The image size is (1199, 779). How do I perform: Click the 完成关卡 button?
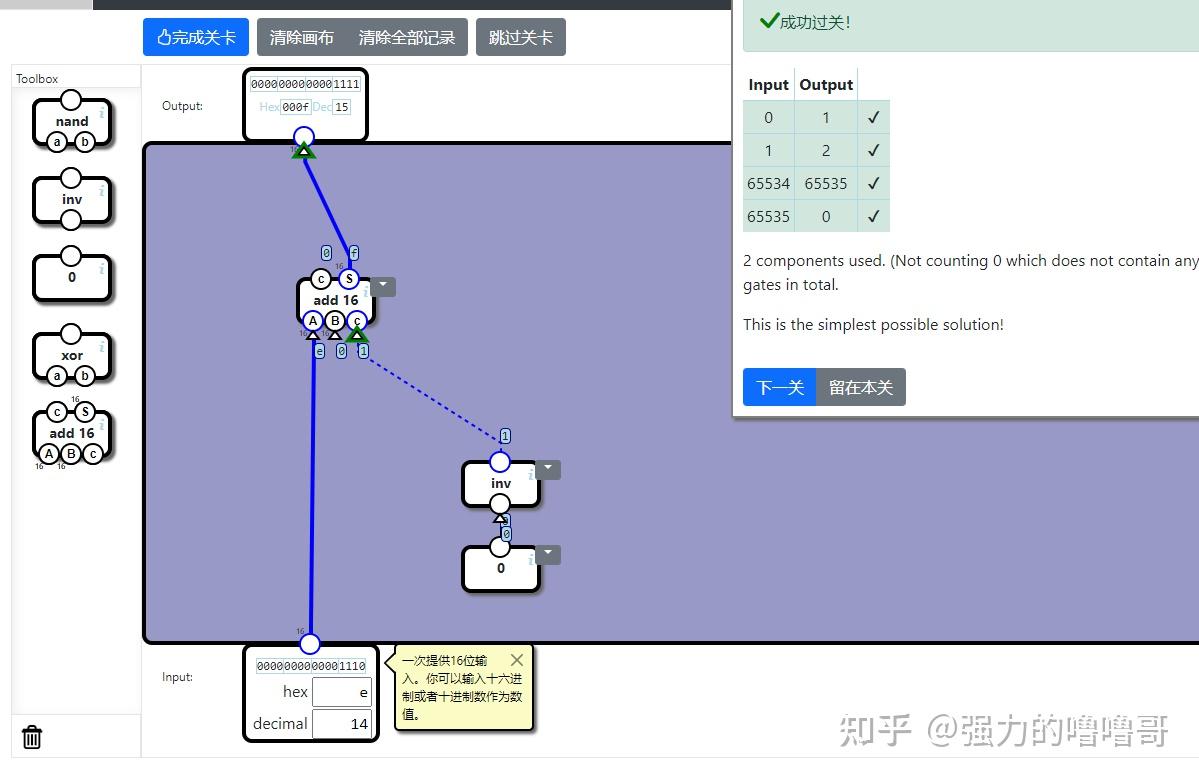196,36
